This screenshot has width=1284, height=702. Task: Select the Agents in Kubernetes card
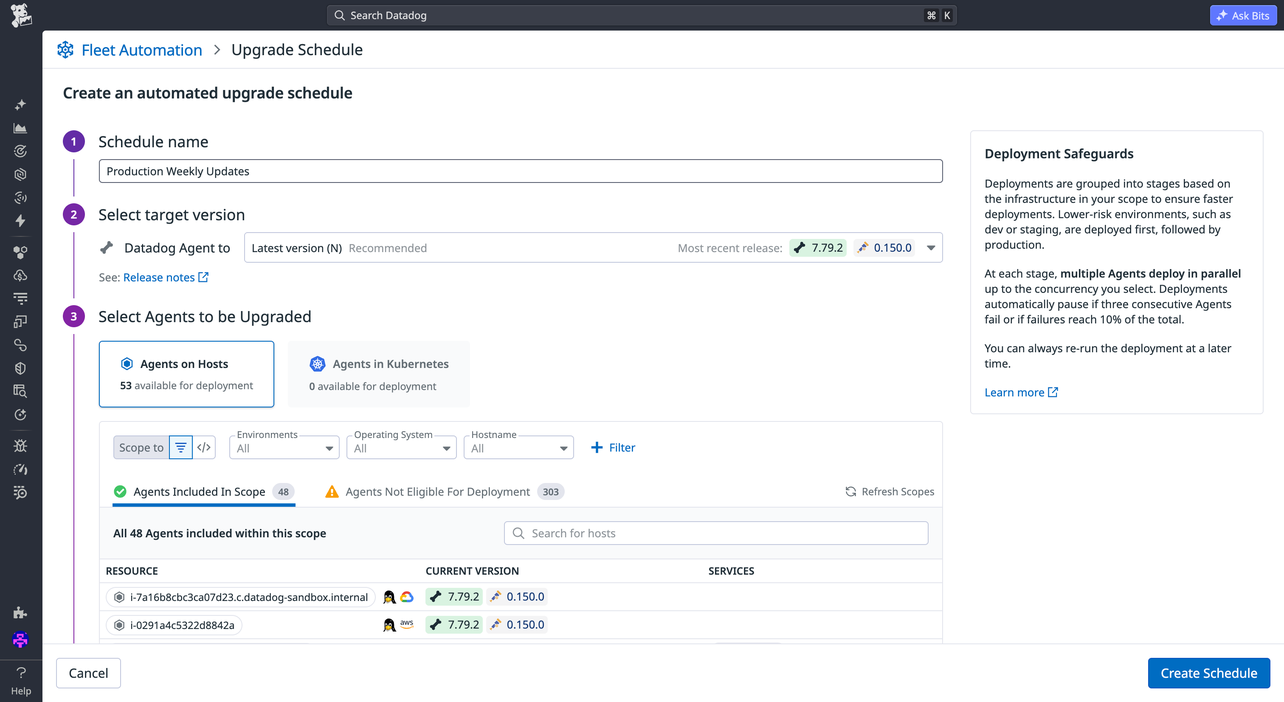[x=379, y=374]
